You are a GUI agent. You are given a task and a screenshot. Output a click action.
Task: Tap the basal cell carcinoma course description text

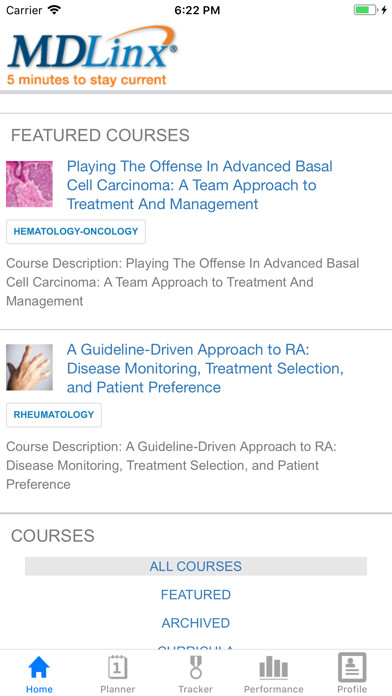(182, 282)
